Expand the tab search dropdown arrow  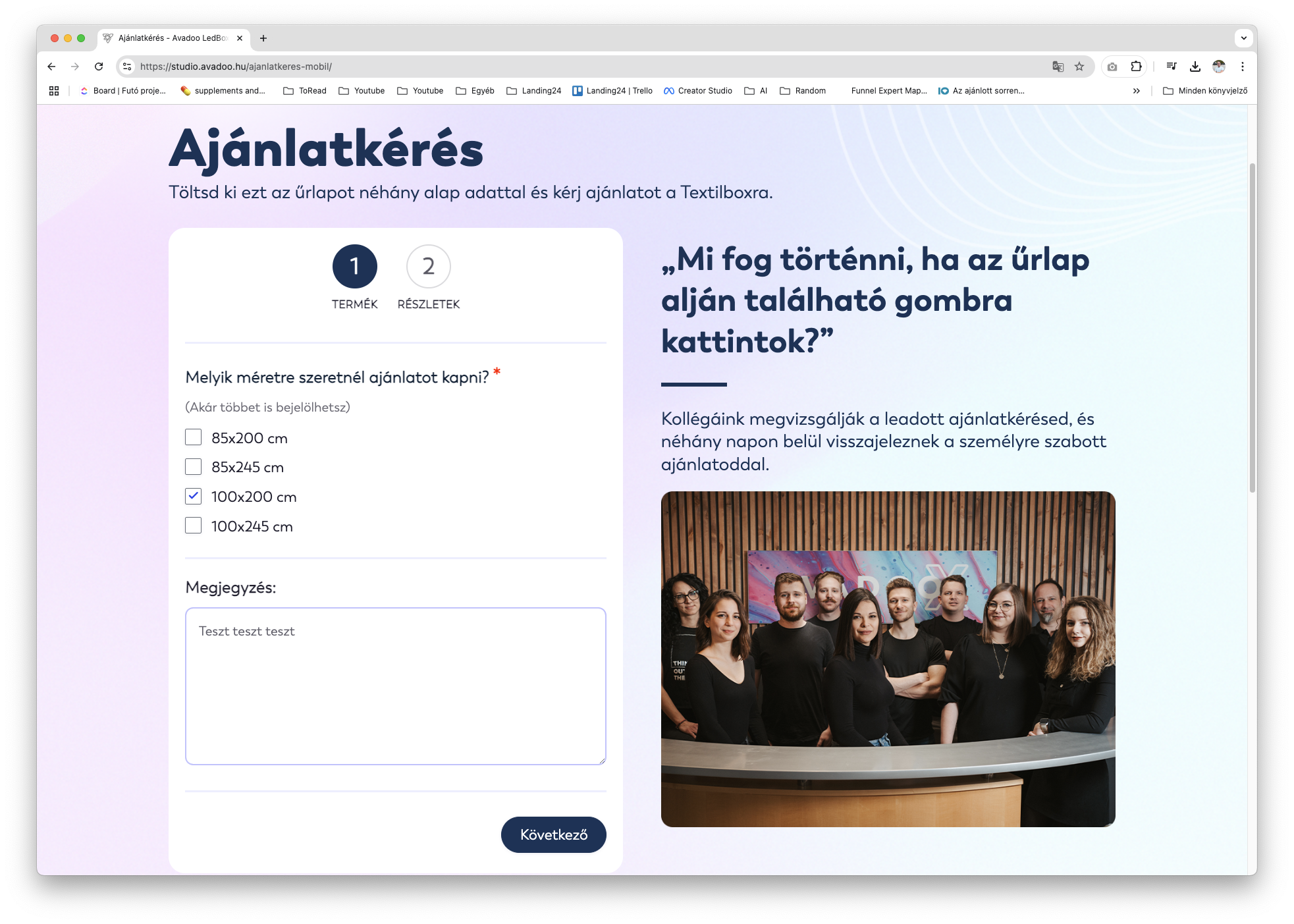(1242, 38)
